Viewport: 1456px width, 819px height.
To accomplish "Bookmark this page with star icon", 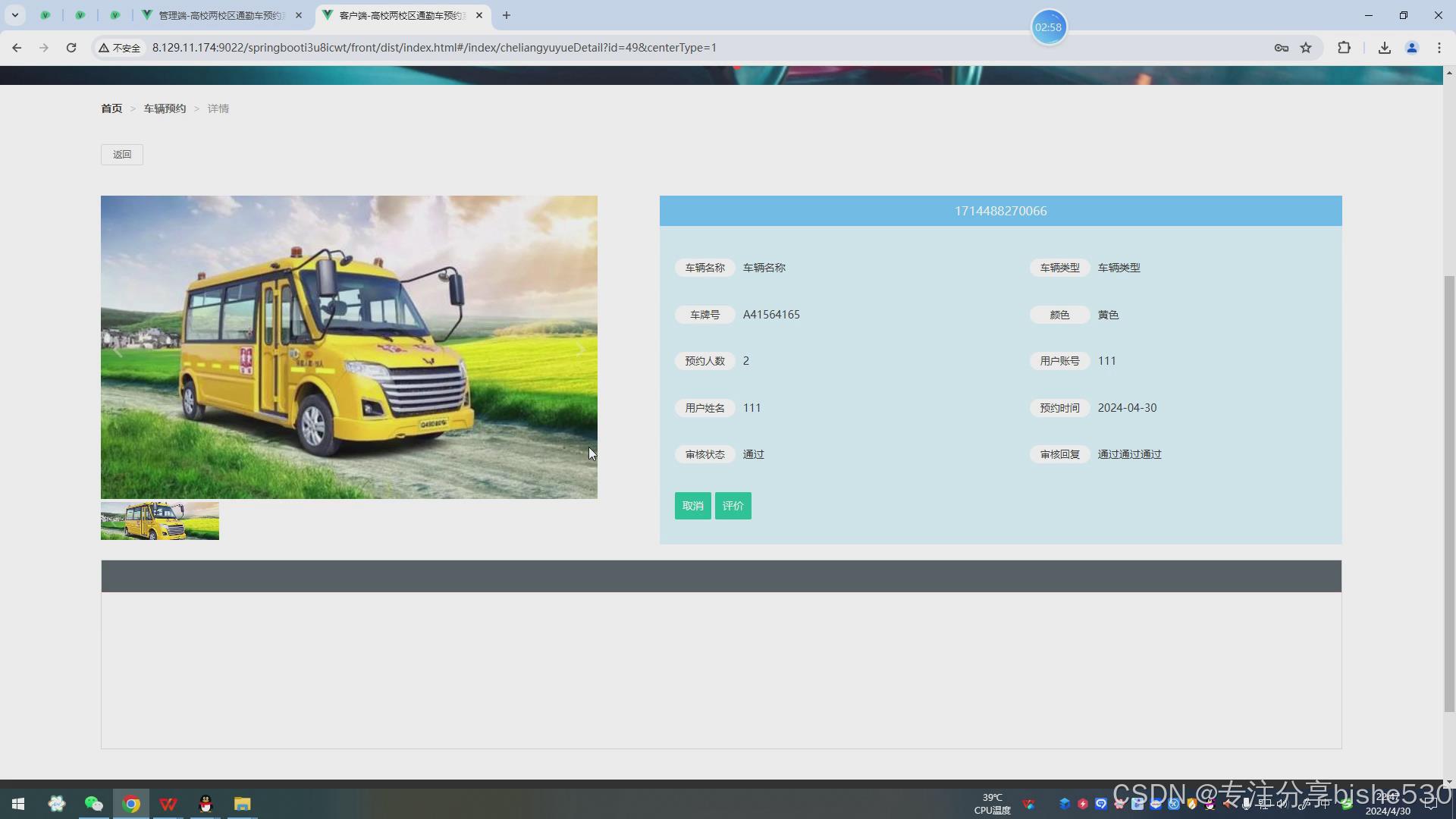I will 1306,48.
